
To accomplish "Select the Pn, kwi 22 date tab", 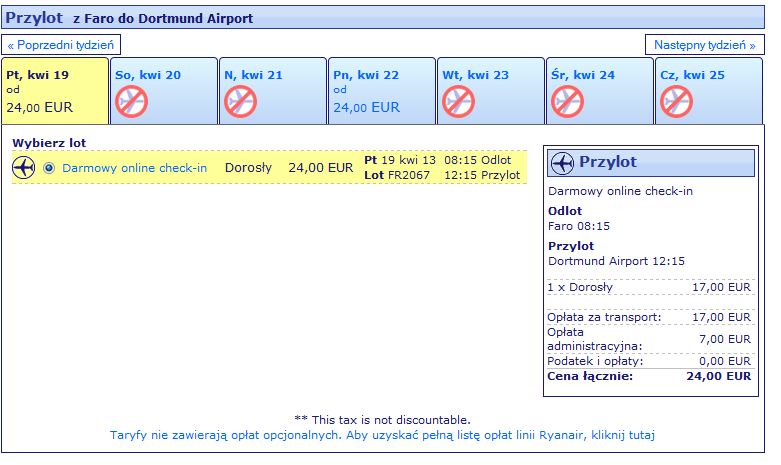I will point(382,91).
